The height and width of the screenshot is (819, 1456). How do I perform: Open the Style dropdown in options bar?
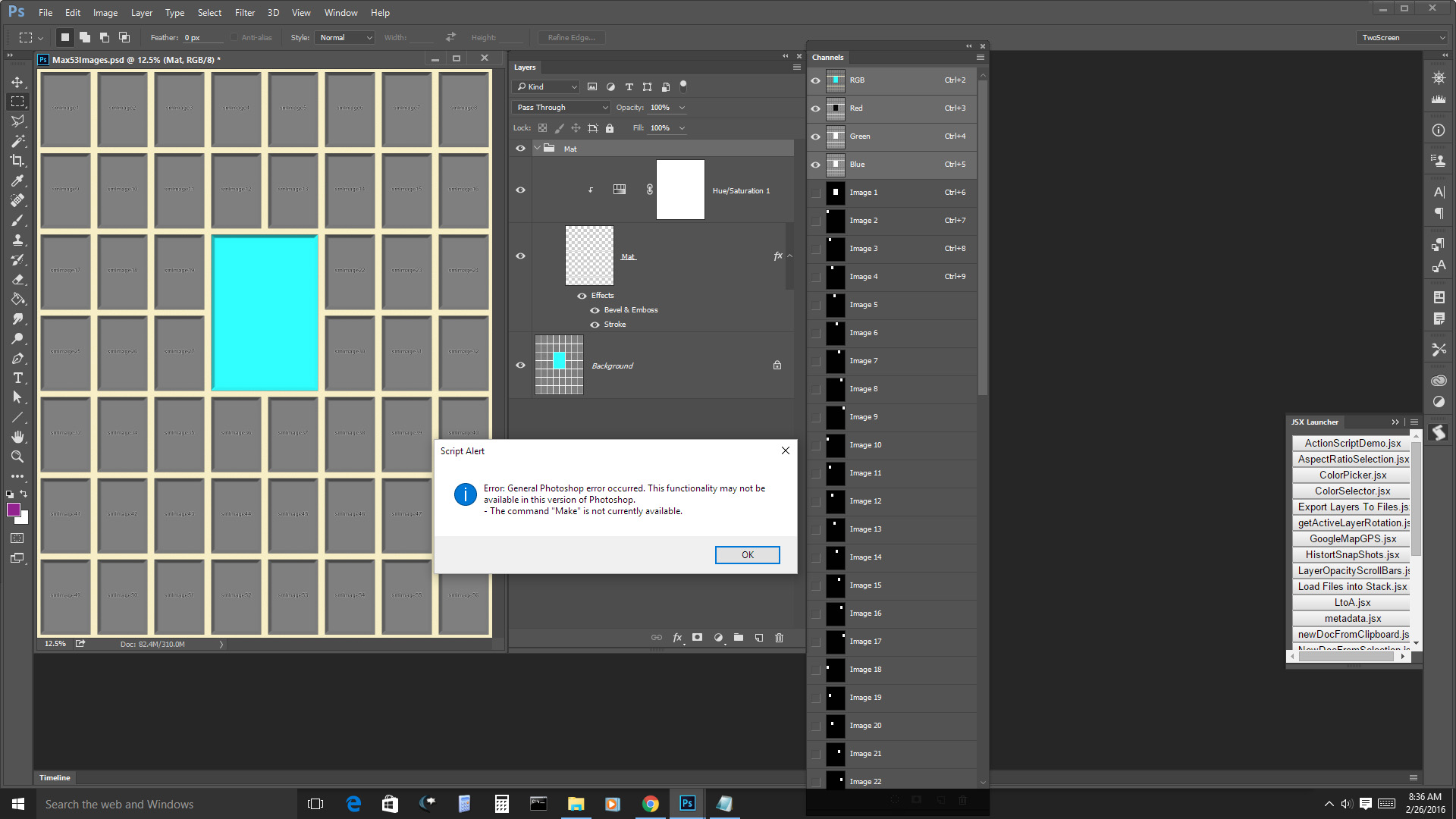pos(344,36)
